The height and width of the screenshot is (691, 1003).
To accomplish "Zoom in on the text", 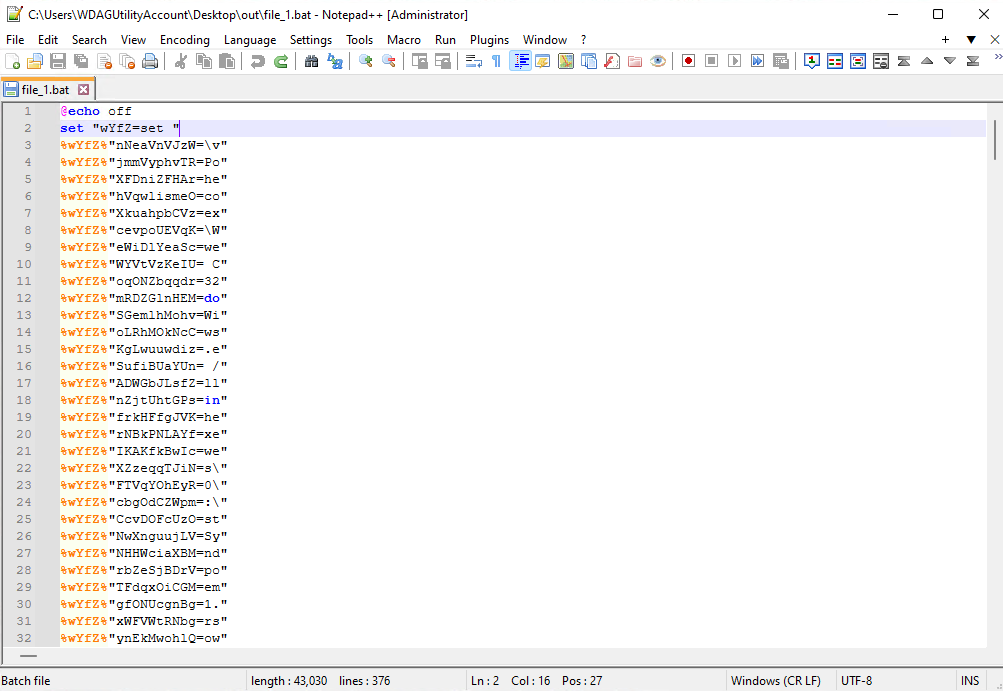I will [364, 60].
